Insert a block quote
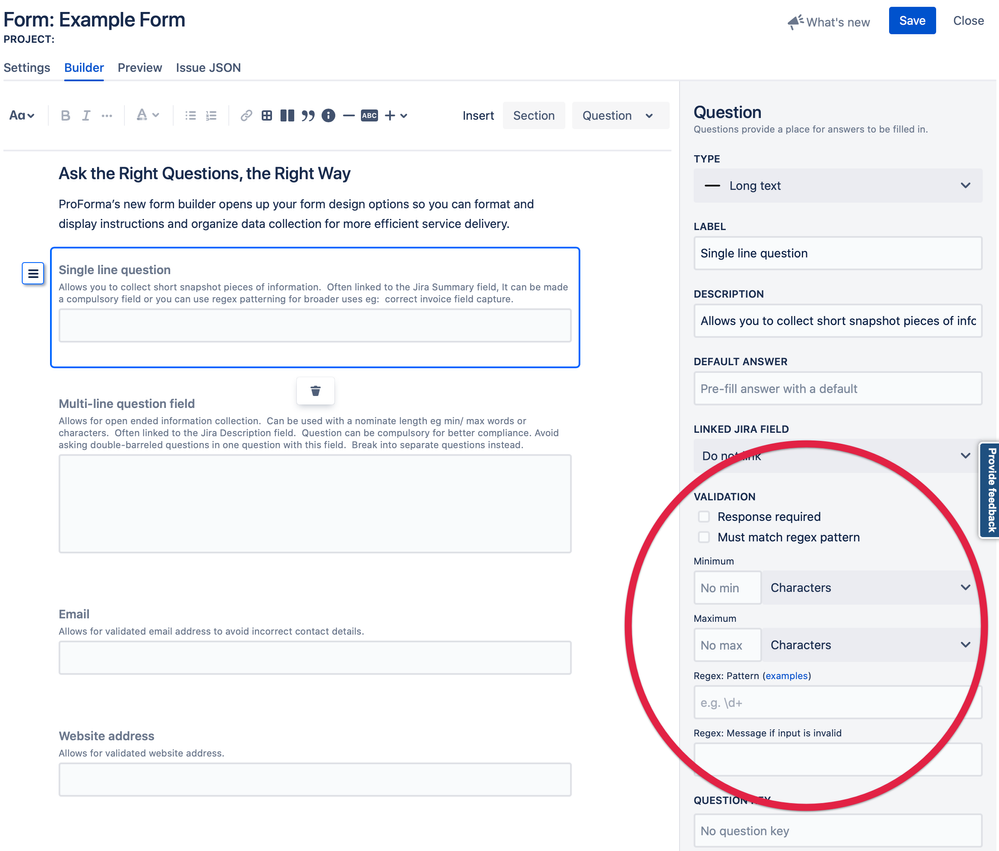This screenshot has height=851, width=999. click(306, 115)
